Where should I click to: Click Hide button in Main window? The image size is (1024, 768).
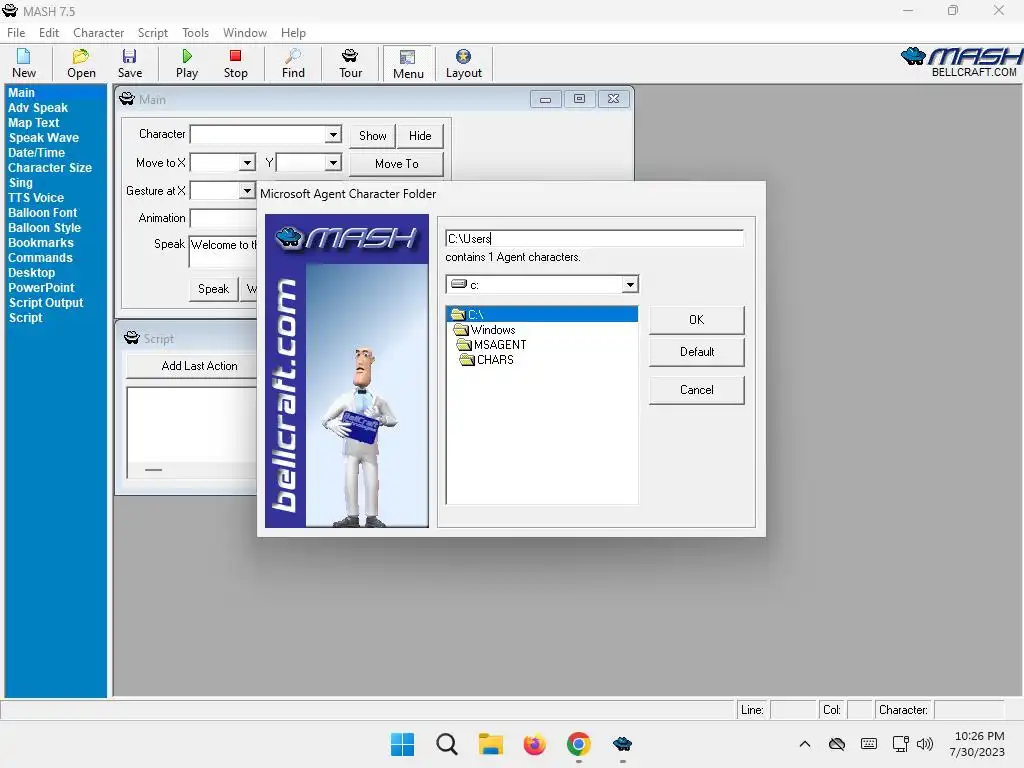click(x=420, y=136)
